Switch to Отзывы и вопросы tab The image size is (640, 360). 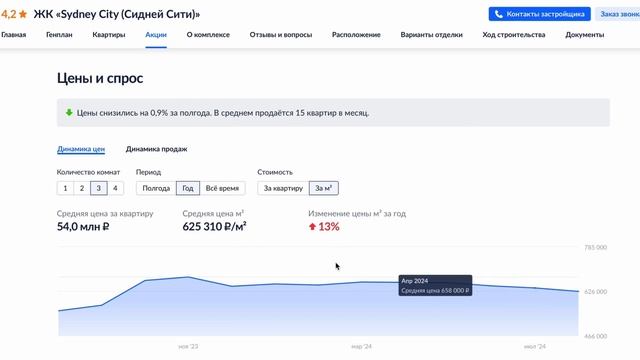point(281,35)
